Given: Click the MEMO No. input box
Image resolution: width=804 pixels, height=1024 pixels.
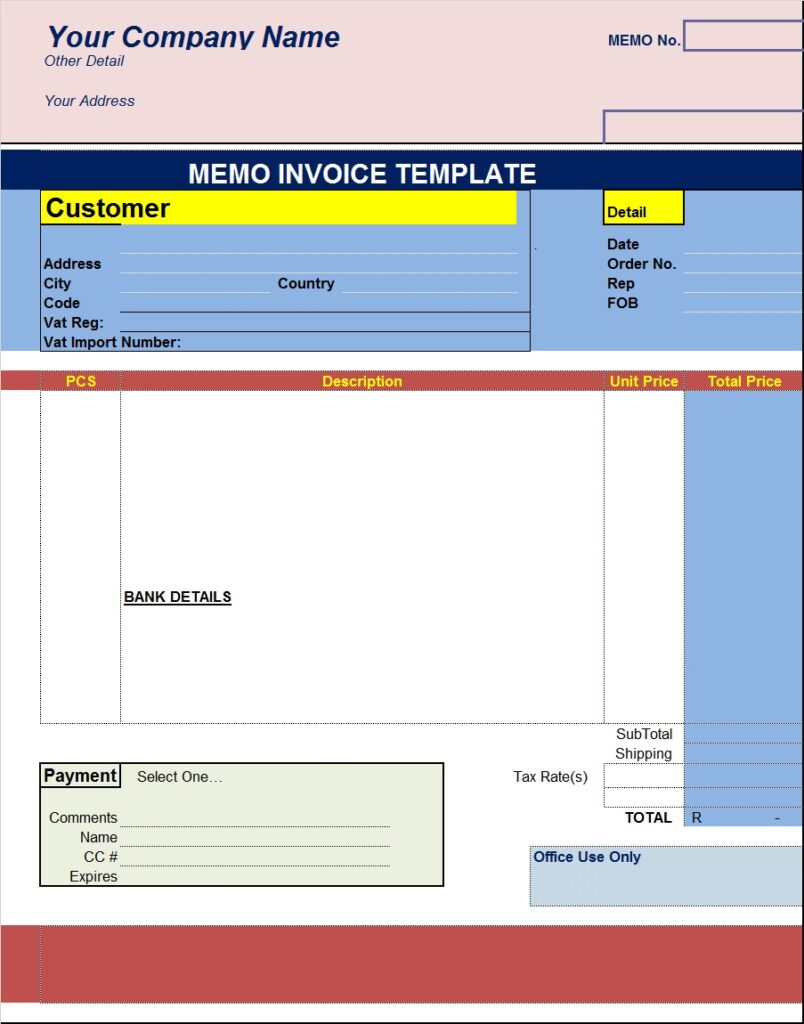Looking at the screenshot, I should pos(742,36).
